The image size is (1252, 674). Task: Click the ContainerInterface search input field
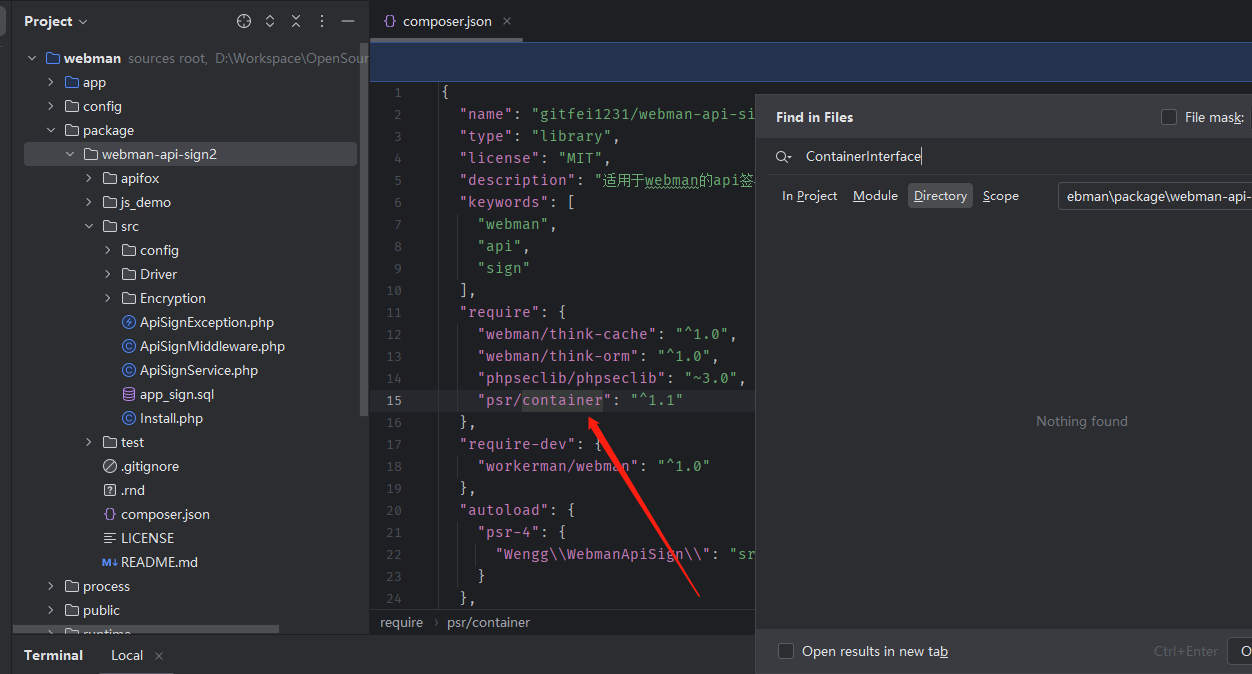tap(1020, 156)
